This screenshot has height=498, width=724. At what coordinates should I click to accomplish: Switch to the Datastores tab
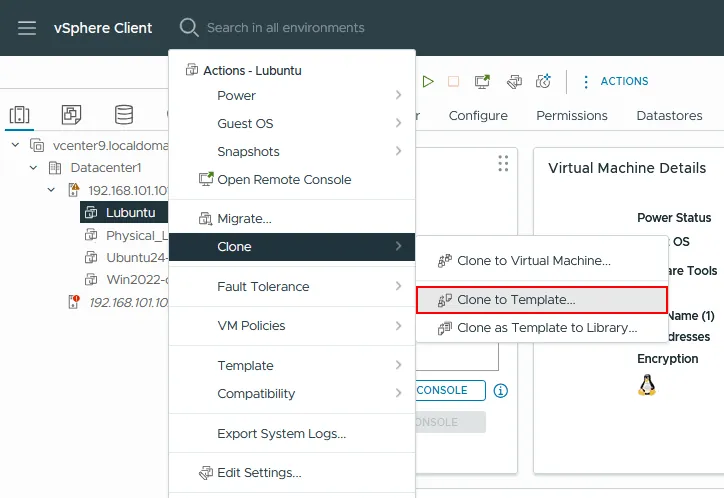pyautogui.click(x=669, y=115)
